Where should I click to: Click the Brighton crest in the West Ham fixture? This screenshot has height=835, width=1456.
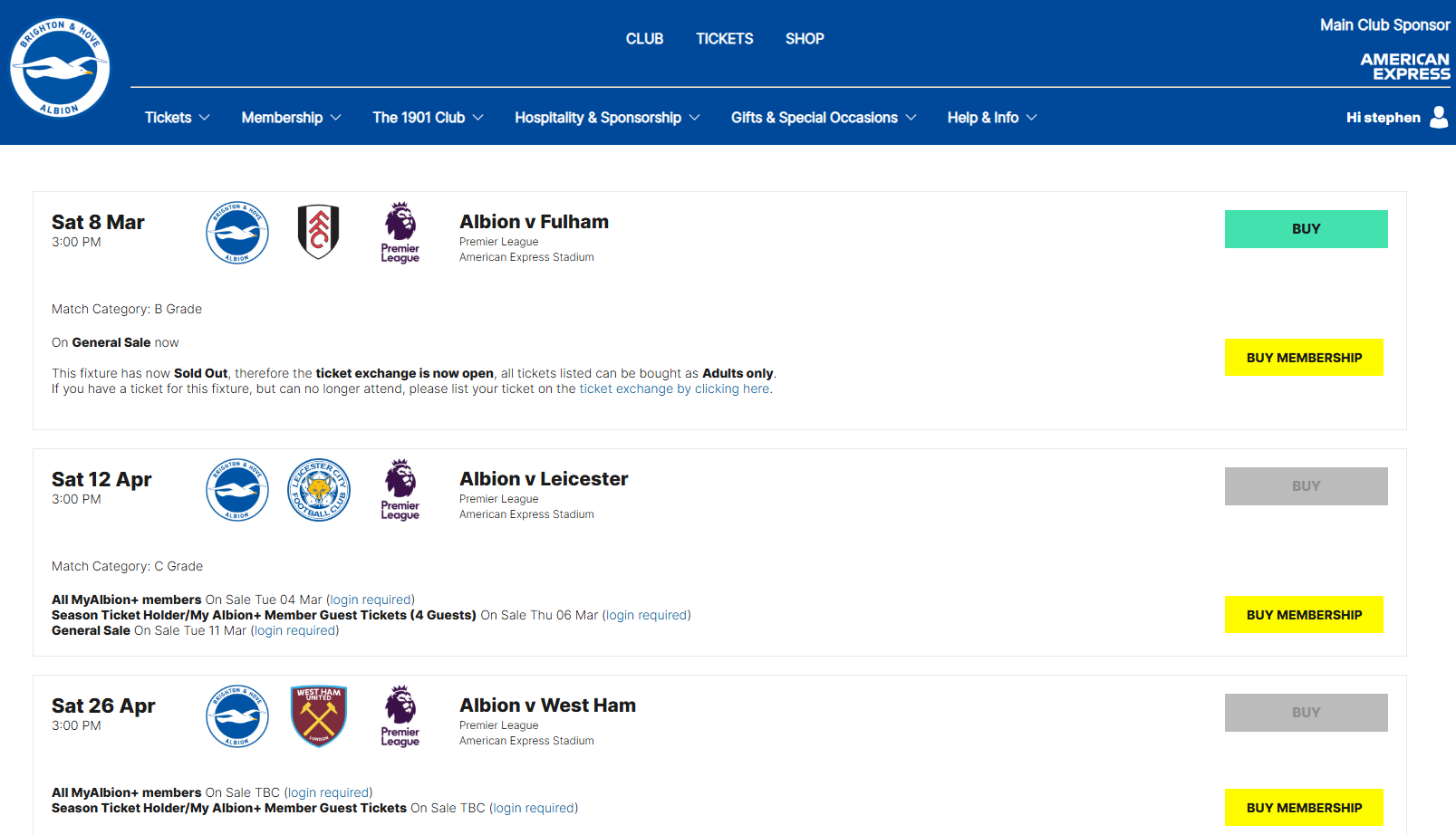(x=237, y=716)
